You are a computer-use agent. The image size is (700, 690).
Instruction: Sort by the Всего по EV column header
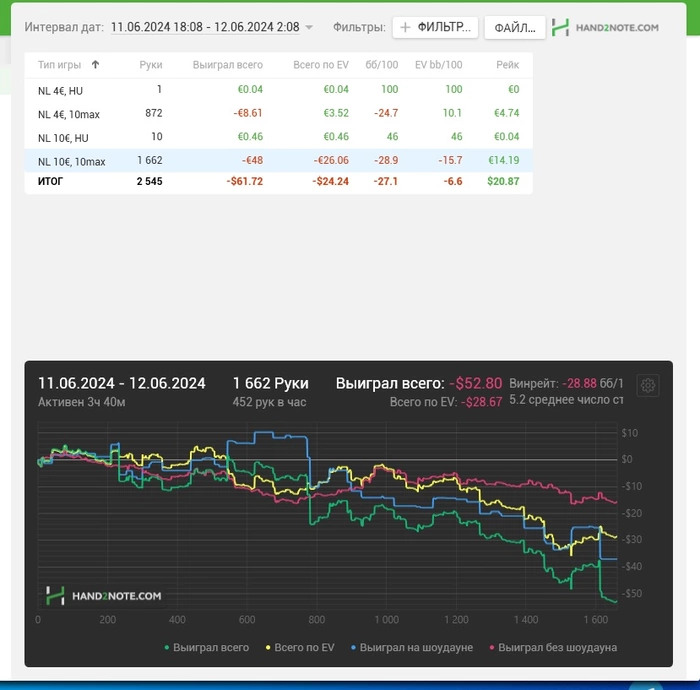[x=321, y=65]
